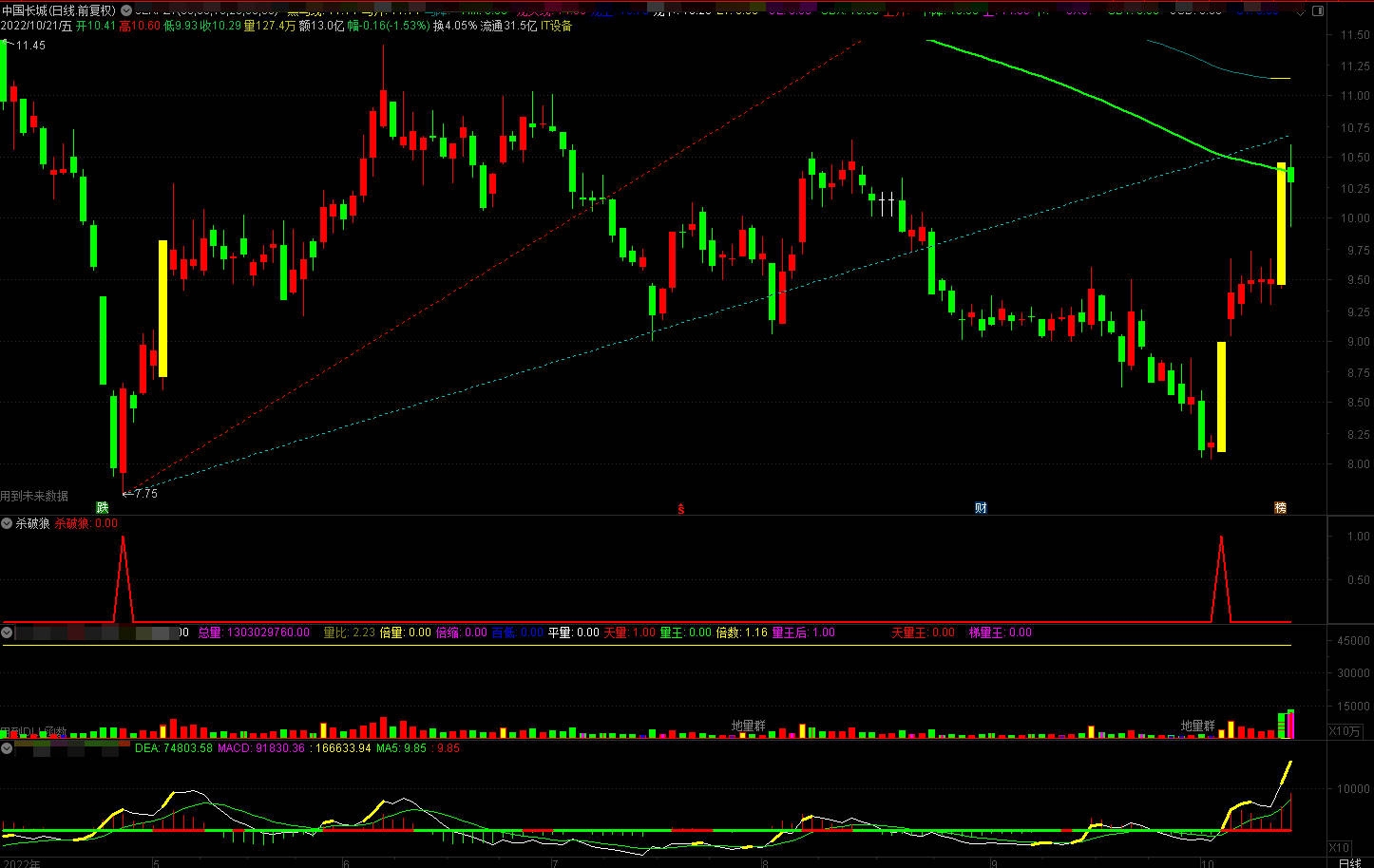Image resolution: width=1374 pixels, height=868 pixels.
Task: Click the 2022年 label on time axis
Action: tap(21, 863)
